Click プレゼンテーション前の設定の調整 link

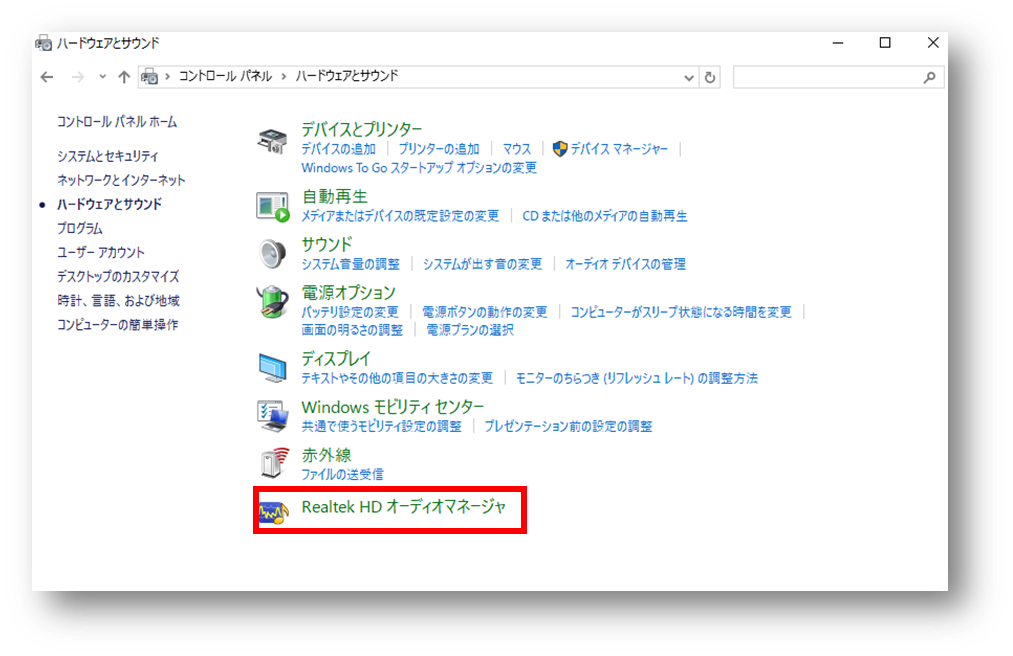click(x=569, y=427)
